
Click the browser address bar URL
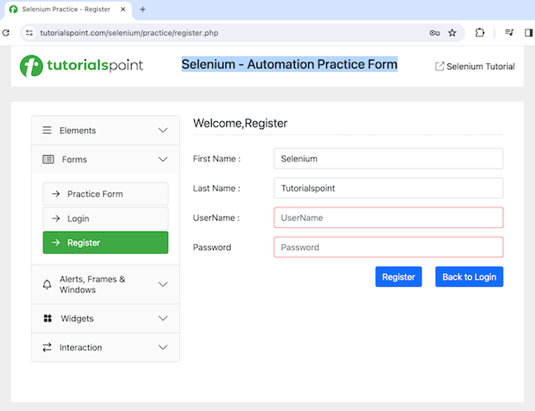coord(129,33)
